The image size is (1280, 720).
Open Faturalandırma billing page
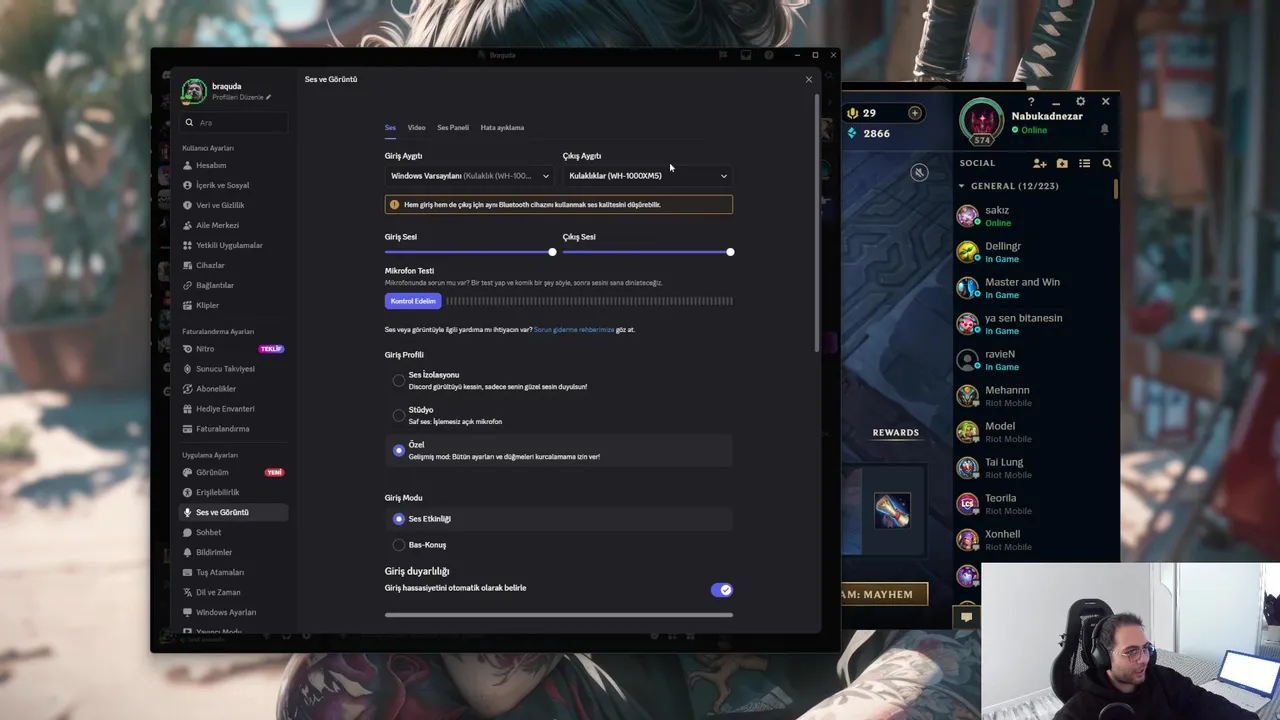point(233,429)
